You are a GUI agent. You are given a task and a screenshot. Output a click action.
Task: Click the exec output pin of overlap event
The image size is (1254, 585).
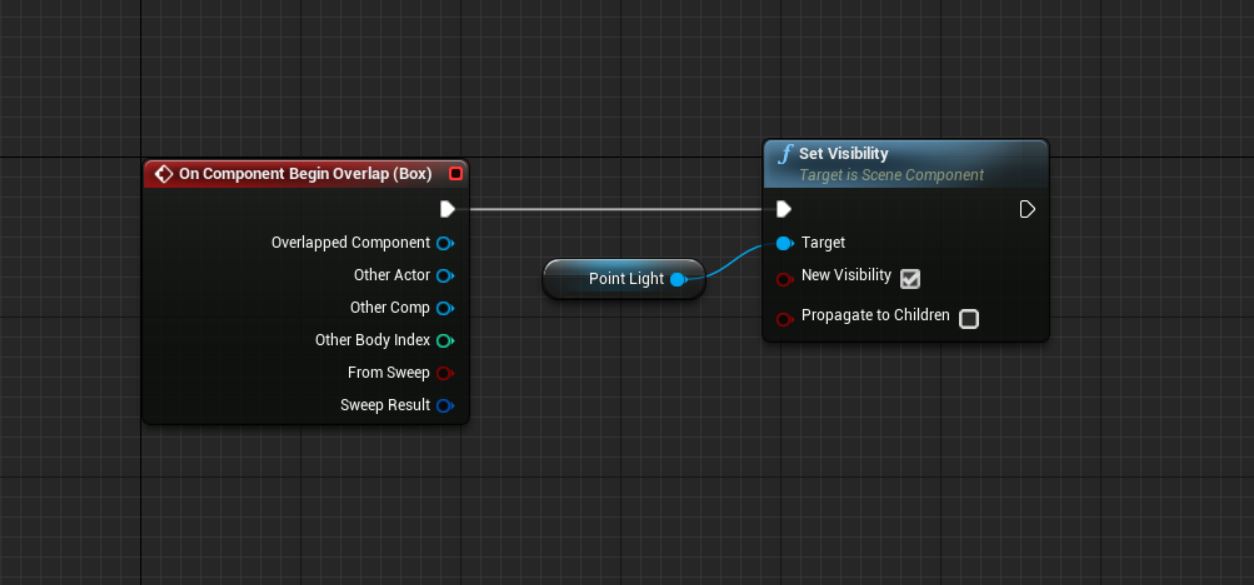[x=448, y=209]
